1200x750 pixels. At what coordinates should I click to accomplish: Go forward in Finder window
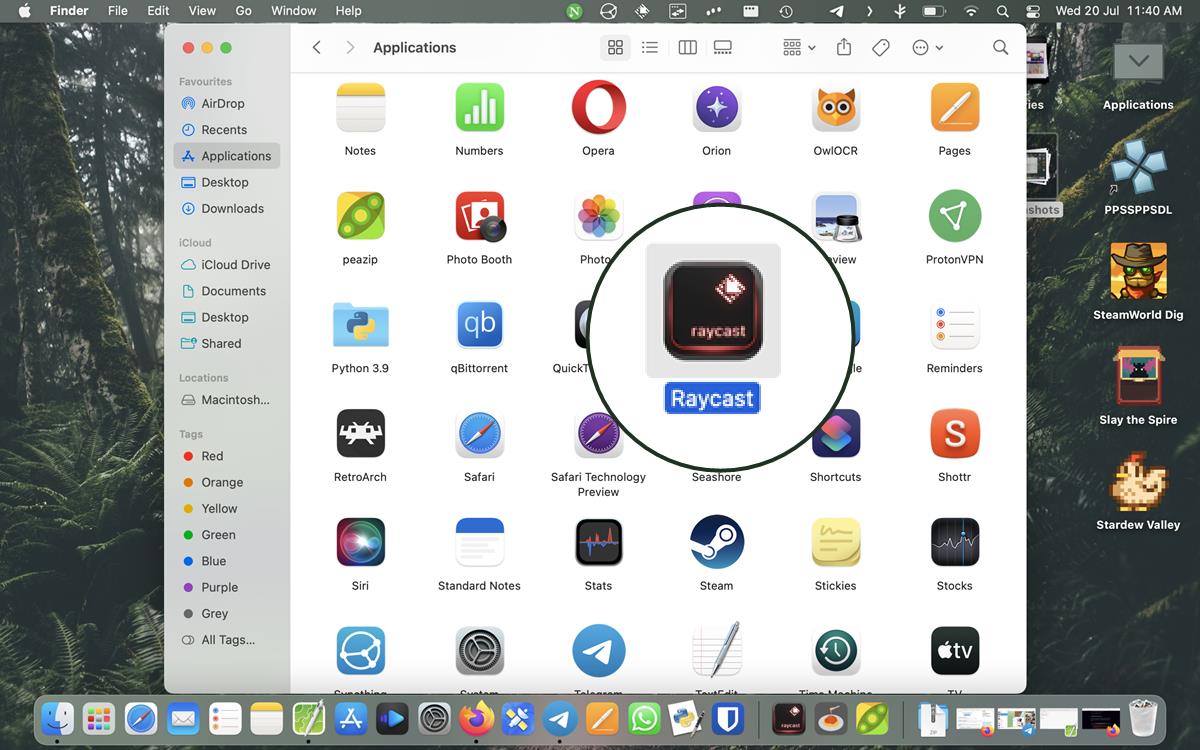(x=349, y=47)
